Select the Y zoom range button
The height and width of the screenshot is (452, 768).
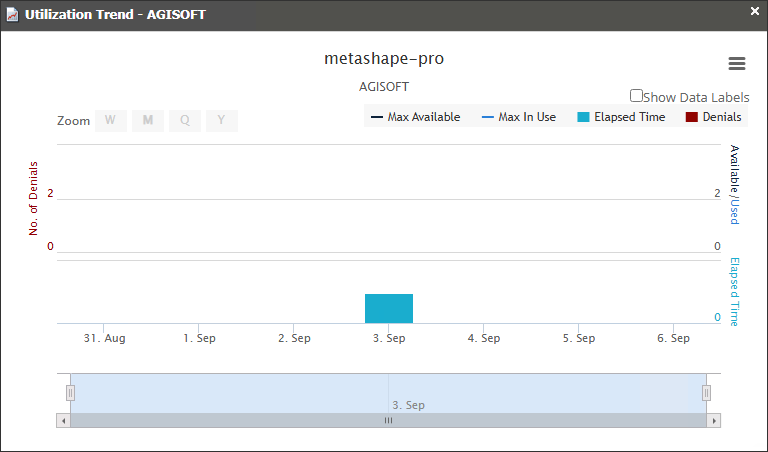click(222, 121)
